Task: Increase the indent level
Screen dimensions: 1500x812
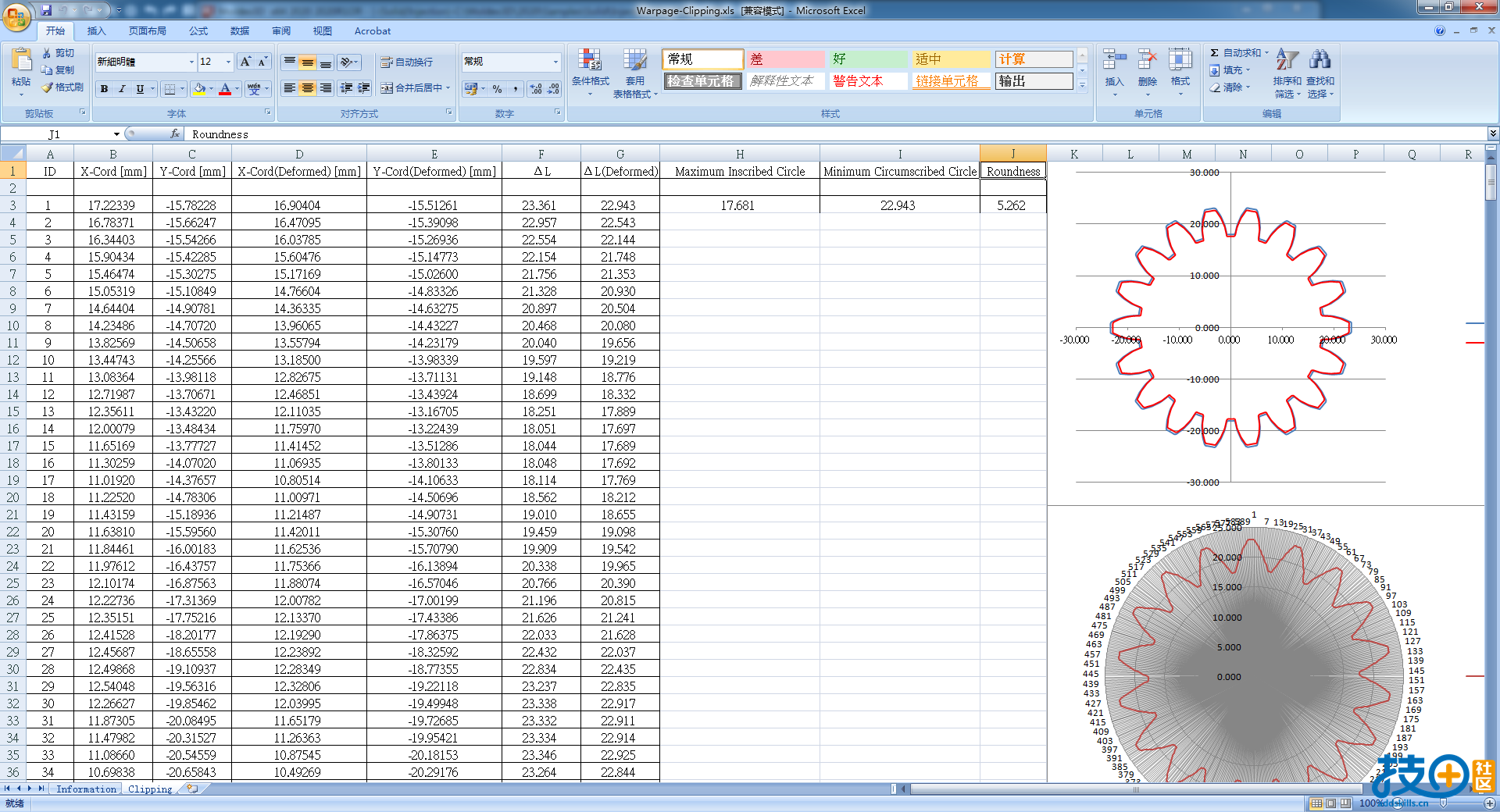Action: point(364,88)
